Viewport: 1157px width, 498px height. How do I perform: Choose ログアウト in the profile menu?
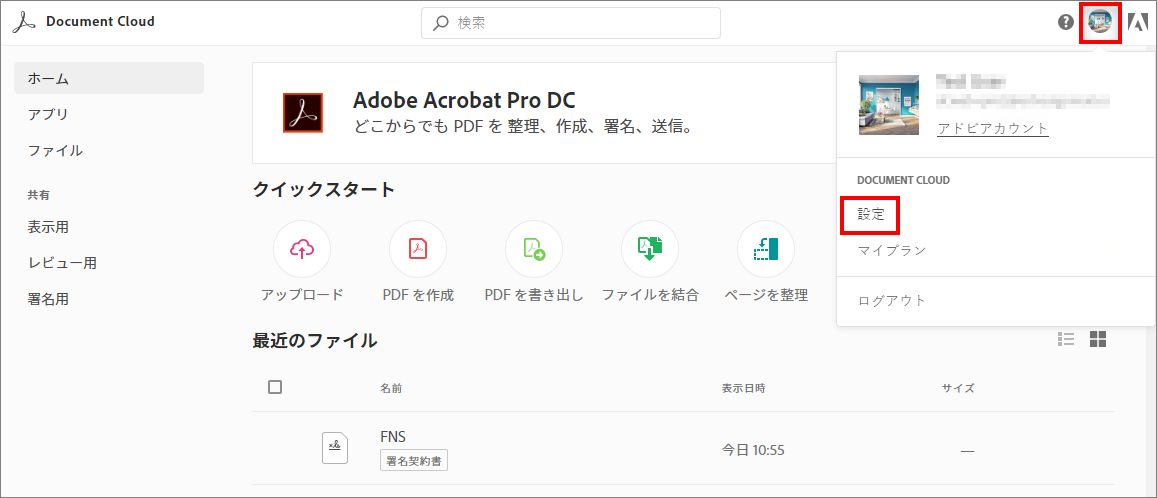pyautogui.click(x=891, y=301)
